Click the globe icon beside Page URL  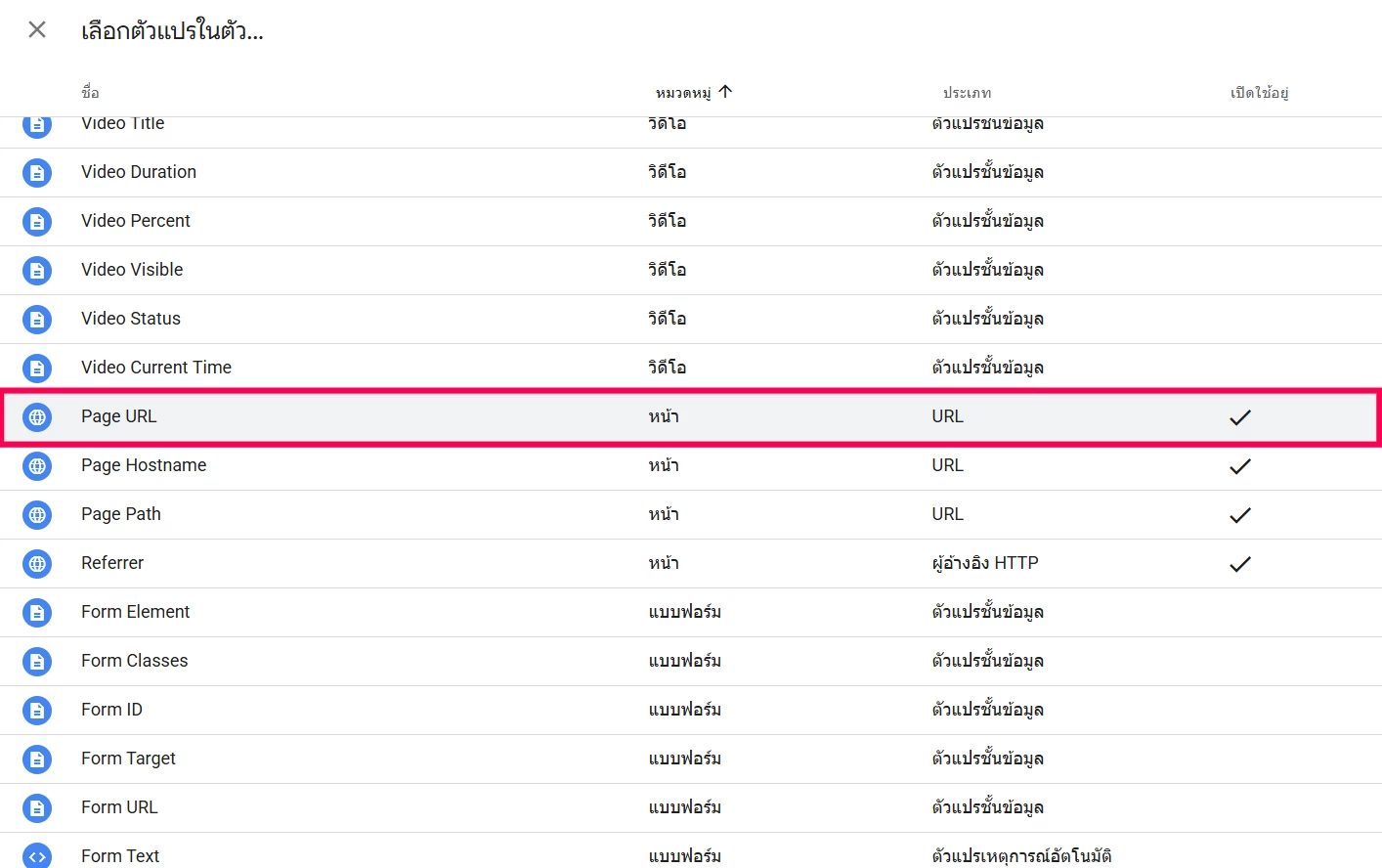pyautogui.click(x=37, y=417)
